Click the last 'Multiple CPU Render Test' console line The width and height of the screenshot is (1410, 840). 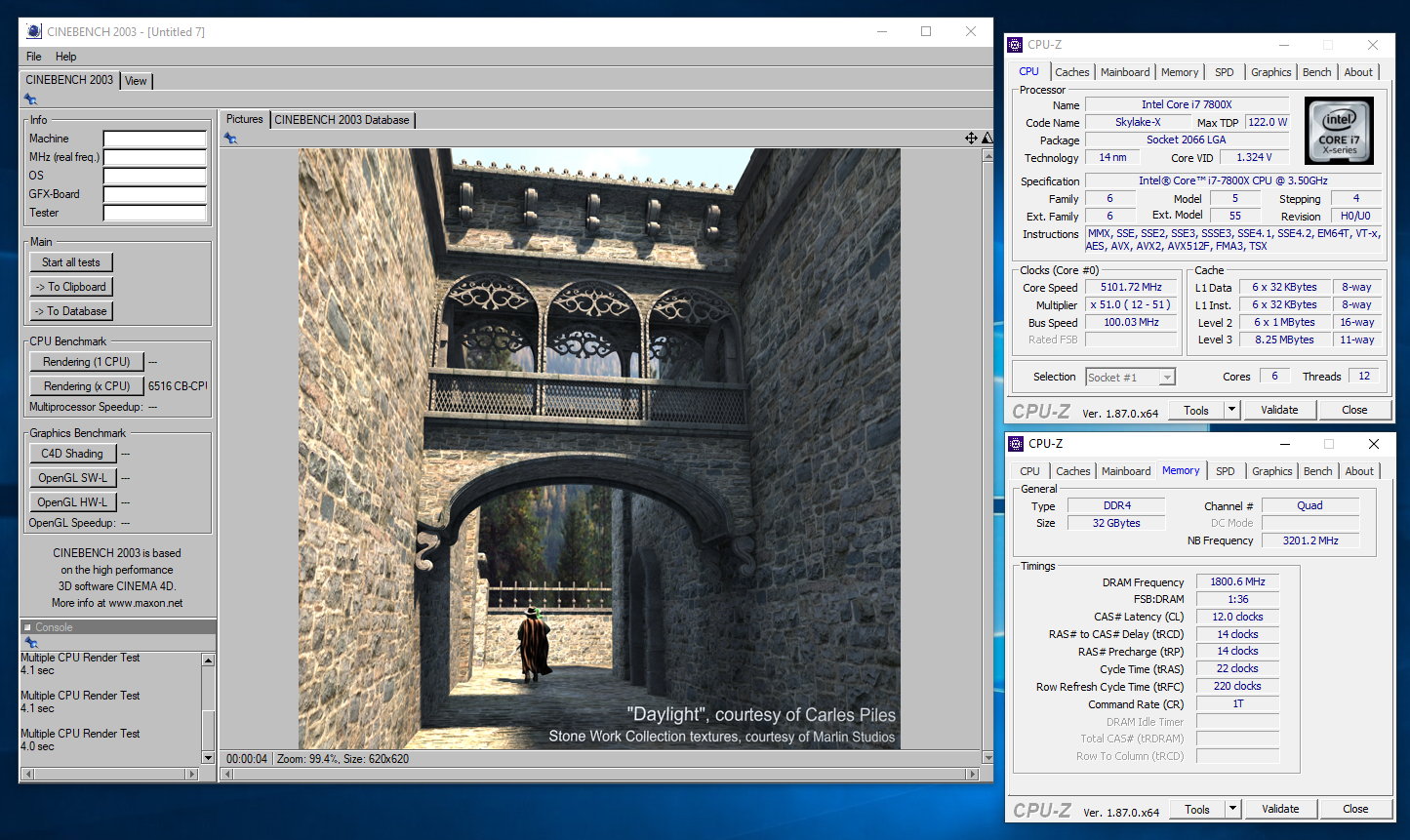pos(81,734)
